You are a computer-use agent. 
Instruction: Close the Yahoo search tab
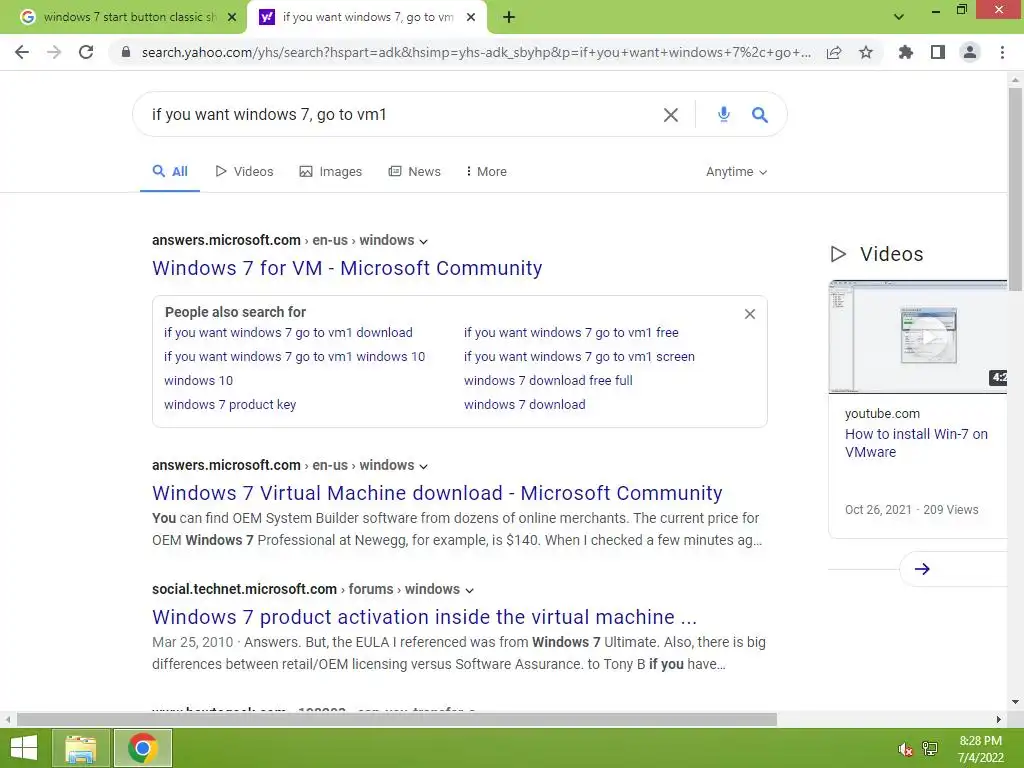[471, 18]
